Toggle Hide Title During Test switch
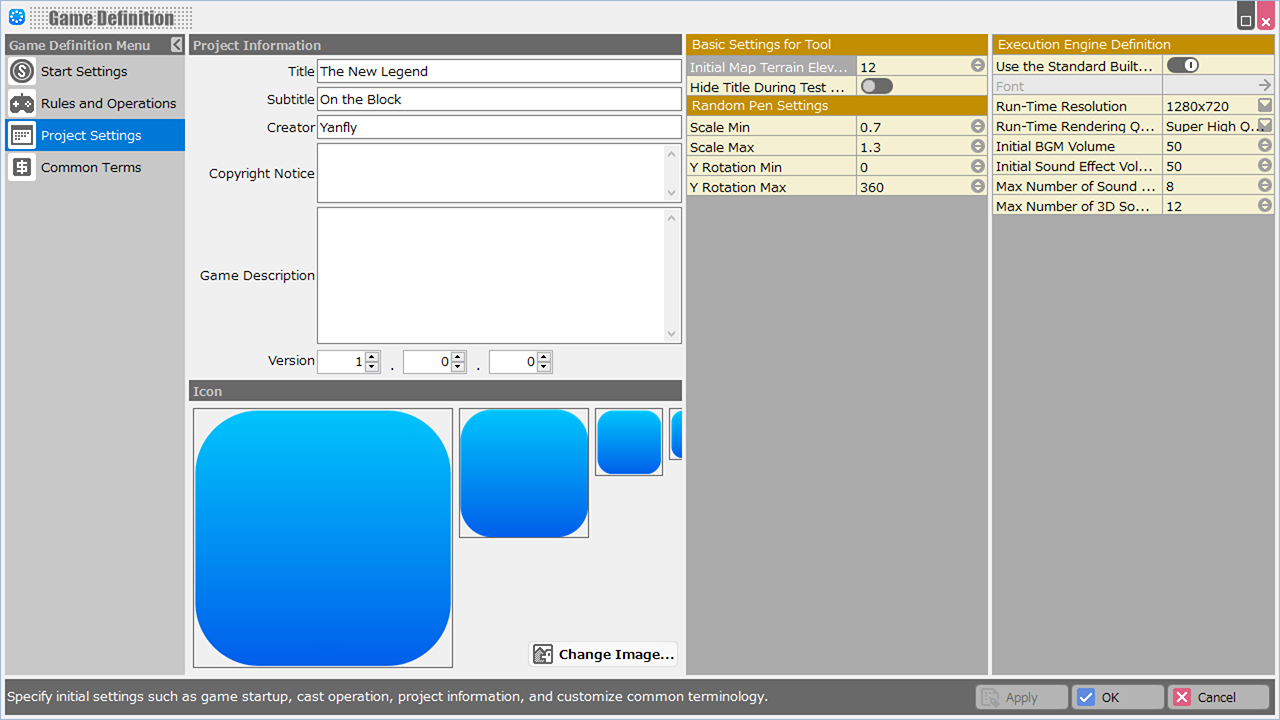The image size is (1280, 720). coord(876,86)
